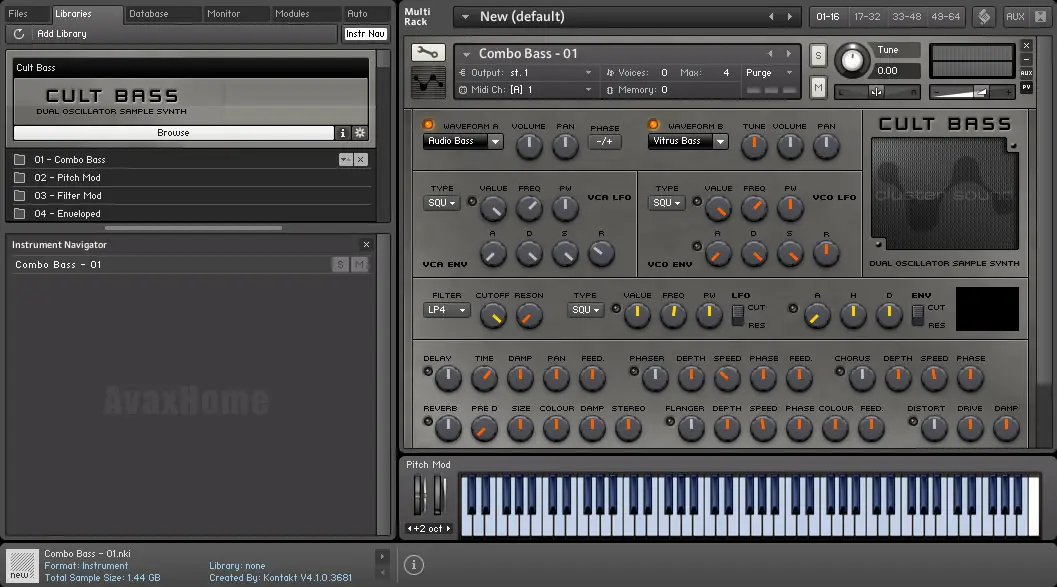Close the Instrument Navigator pane

(366, 245)
